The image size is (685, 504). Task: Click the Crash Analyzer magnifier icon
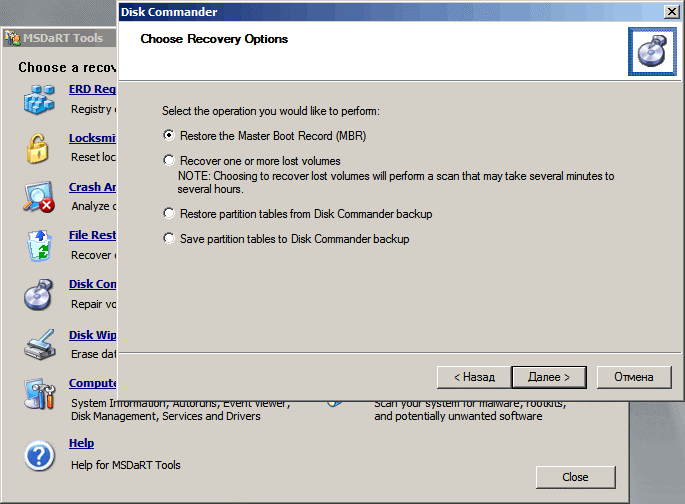click(39, 197)
